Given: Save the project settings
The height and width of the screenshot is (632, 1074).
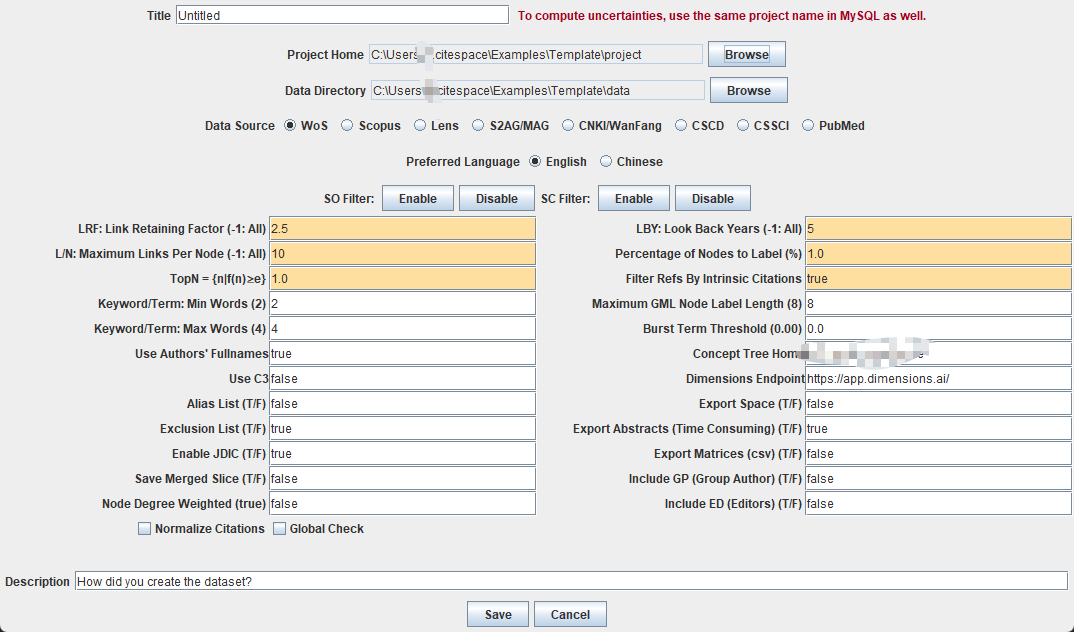Looking at the screenshot, I should coord(497,614).
